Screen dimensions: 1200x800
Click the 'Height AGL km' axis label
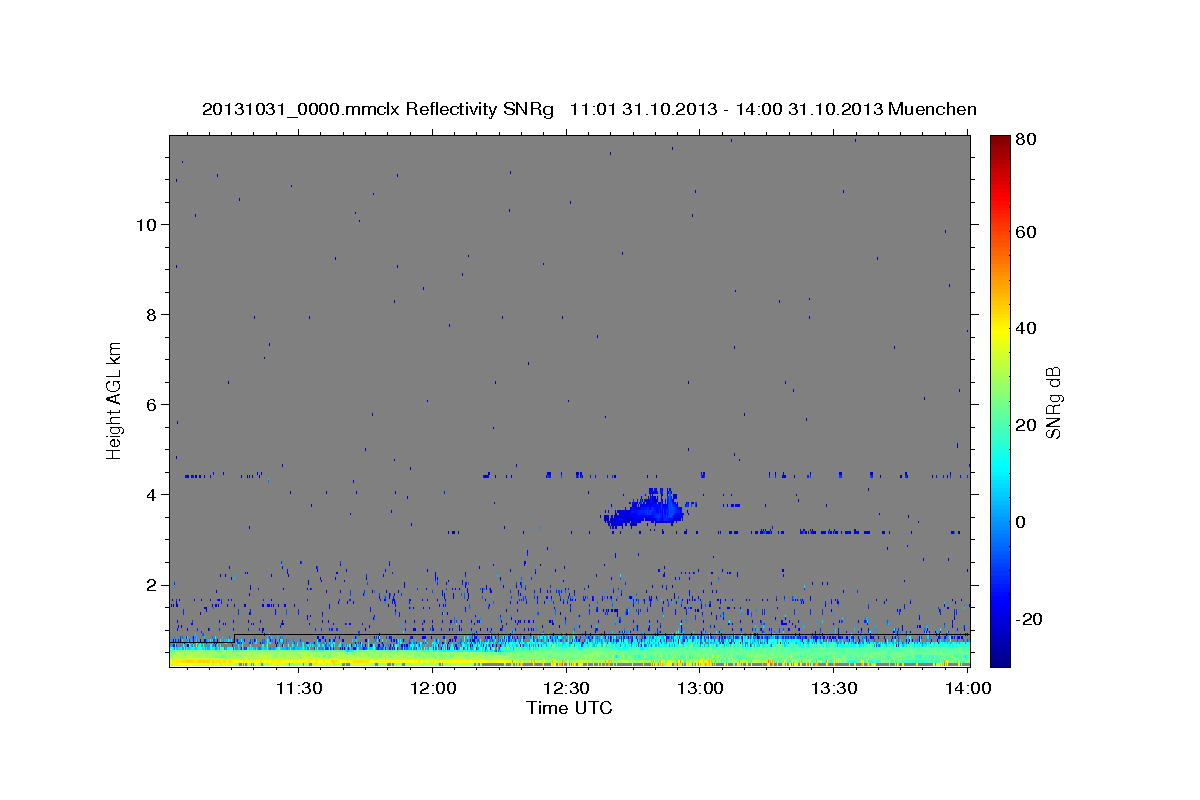tap(115, 399)
